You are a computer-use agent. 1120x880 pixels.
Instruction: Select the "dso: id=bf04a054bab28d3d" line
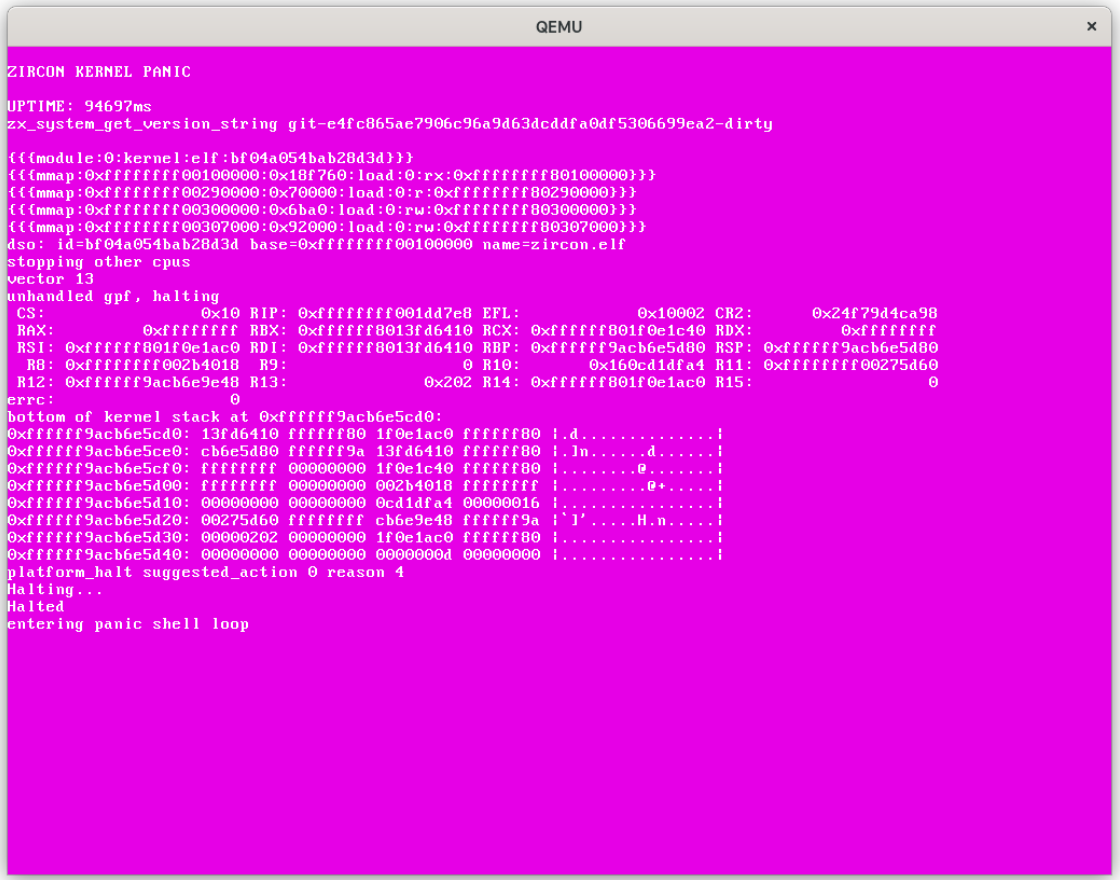pos(316,244)
